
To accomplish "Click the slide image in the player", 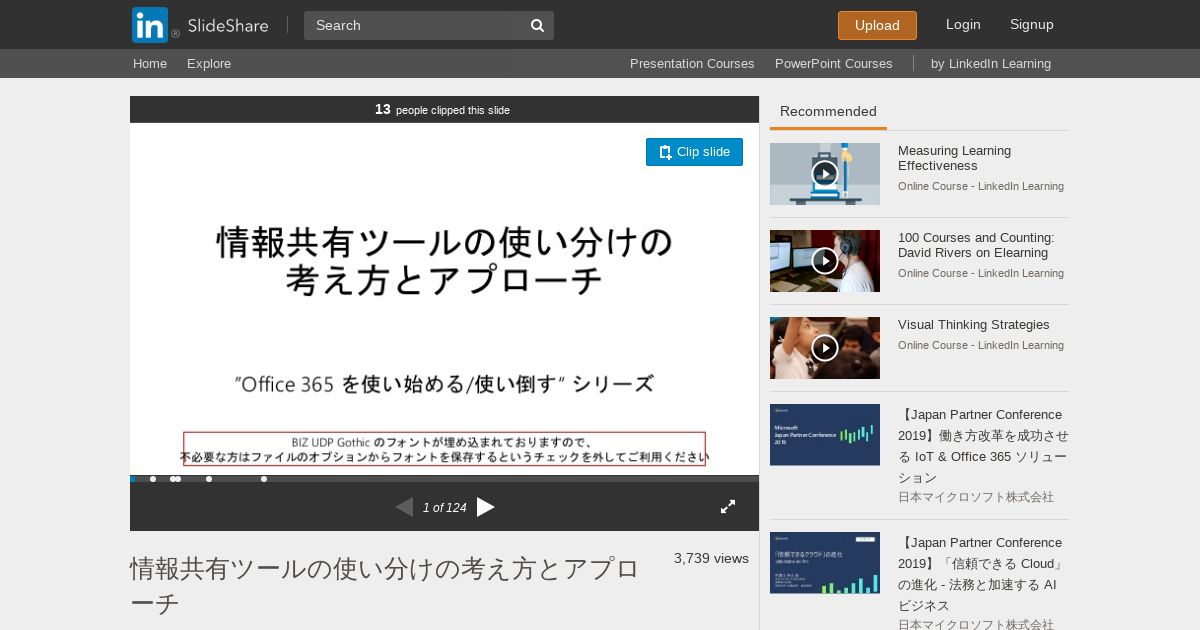I will 444,299.
